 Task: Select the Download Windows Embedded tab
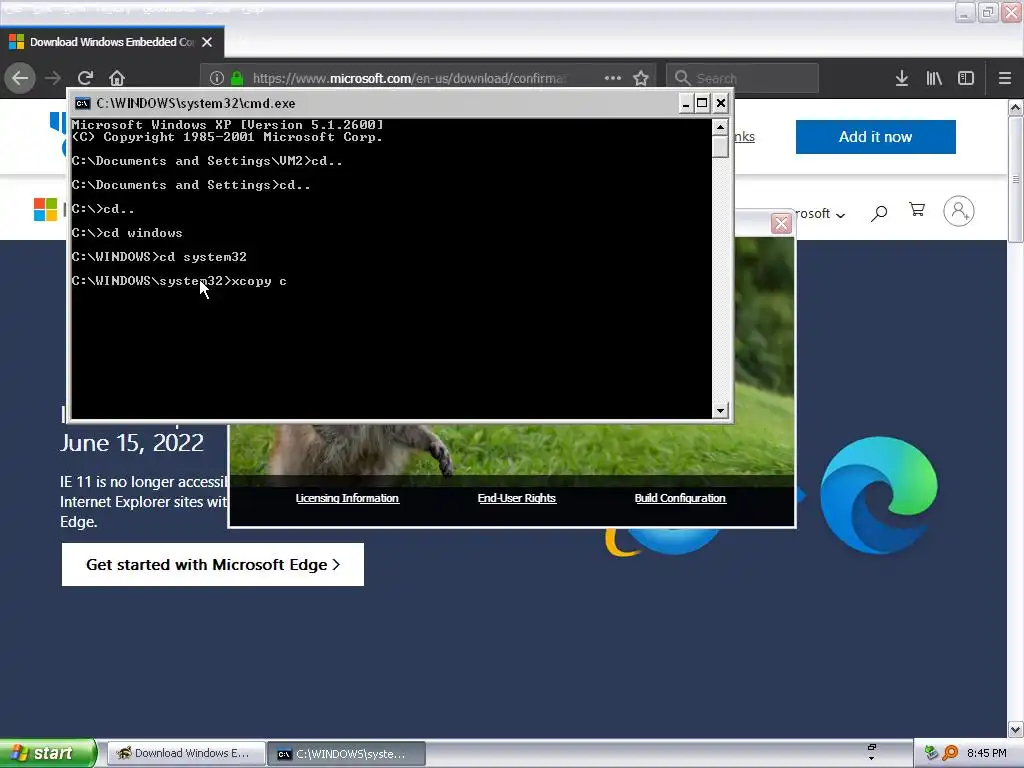tap(112, 42)
